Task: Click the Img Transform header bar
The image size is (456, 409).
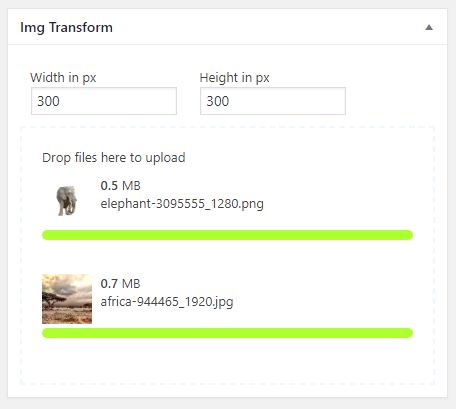Action: pyautogui.click(x=227, y=27)
